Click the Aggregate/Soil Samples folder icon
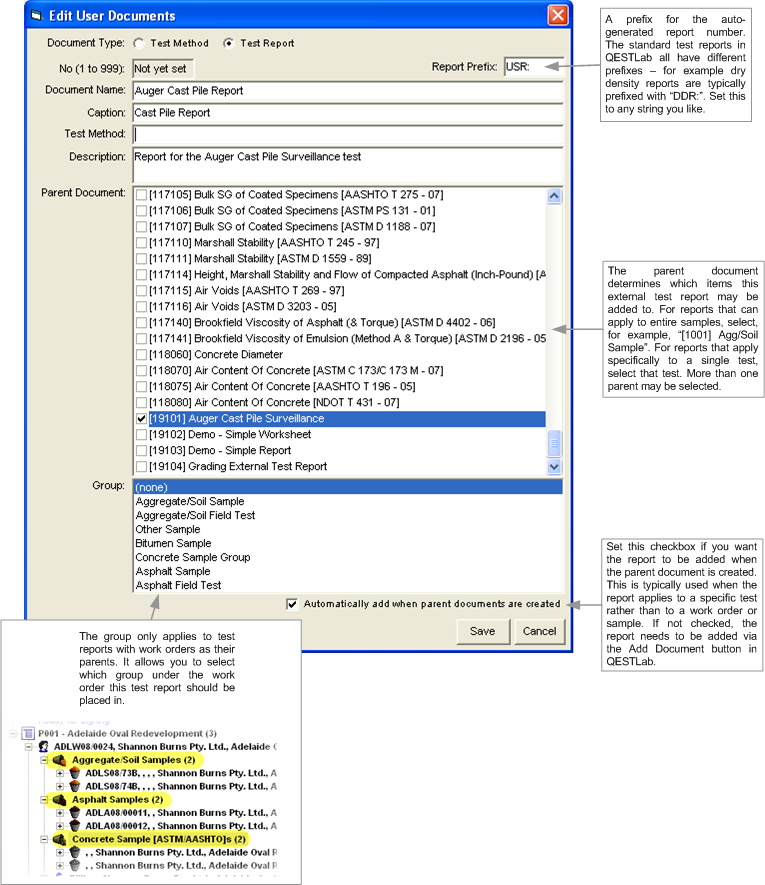Screen dimensions: 765x885 tap(60, 761)
